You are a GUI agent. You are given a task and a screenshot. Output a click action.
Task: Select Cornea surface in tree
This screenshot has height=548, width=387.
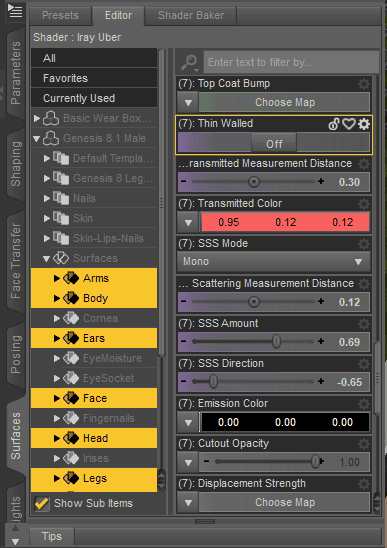[x=94, y=318]
